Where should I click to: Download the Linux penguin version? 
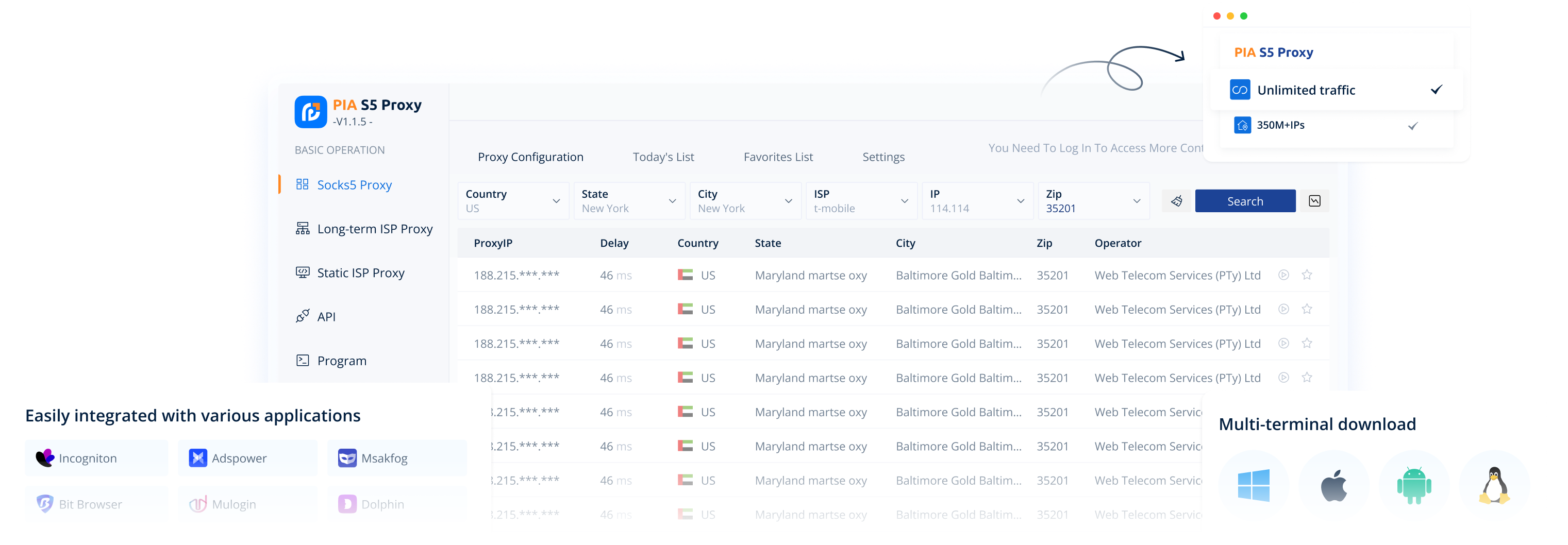[x=1494, y=485]
